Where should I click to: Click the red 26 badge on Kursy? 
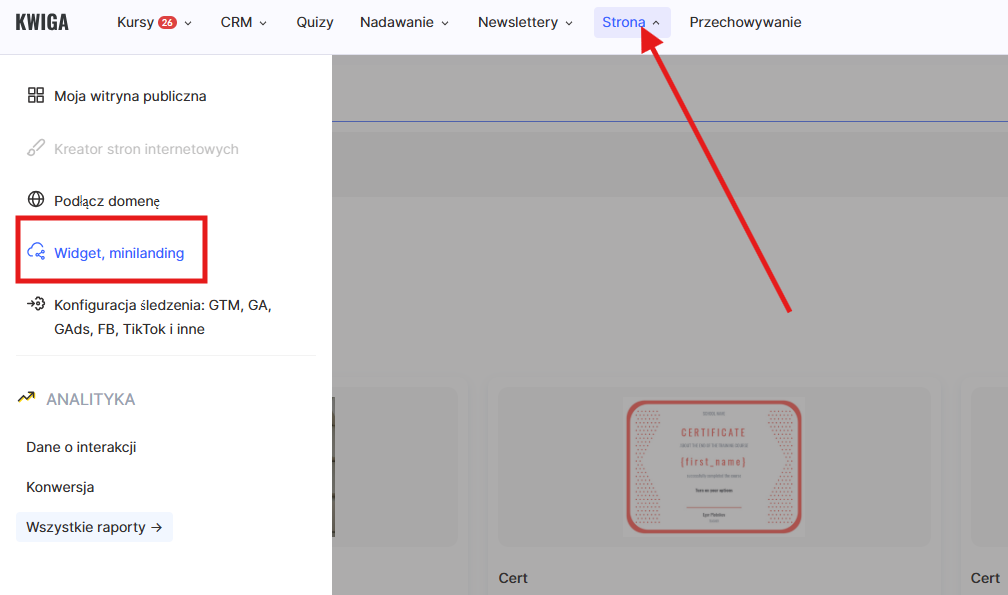tap(167, 22)
